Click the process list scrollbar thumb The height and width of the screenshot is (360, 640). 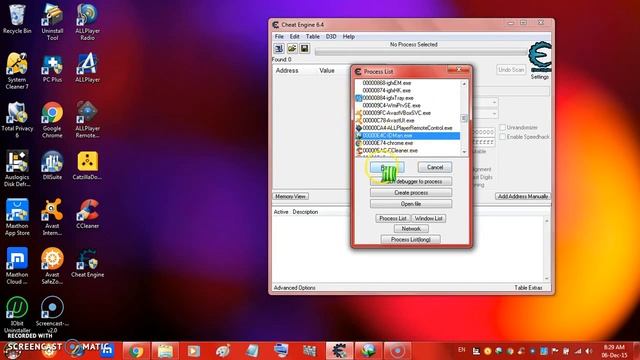pos(464,118)
